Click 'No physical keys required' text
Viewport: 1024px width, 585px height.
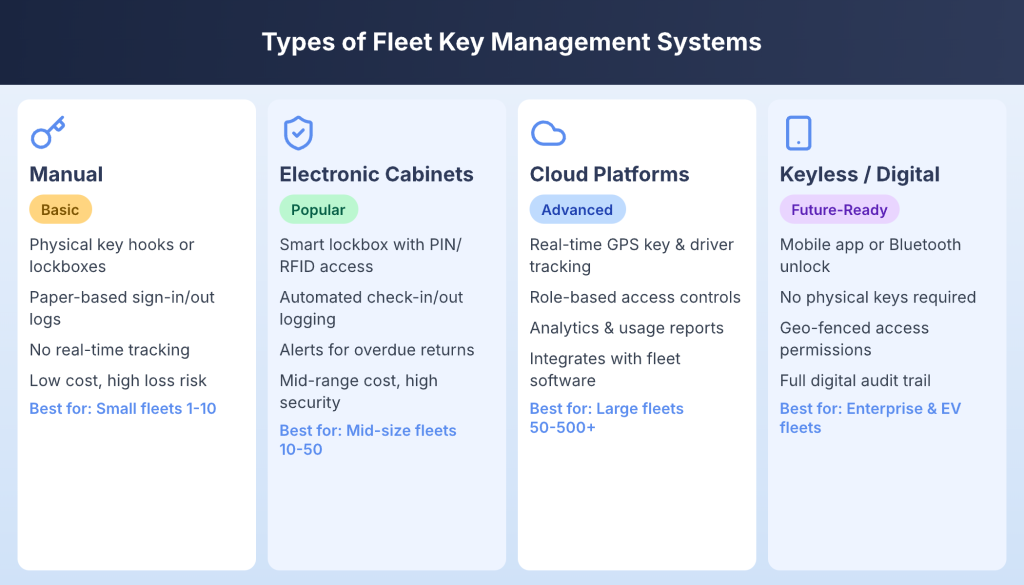click(878, 297)
